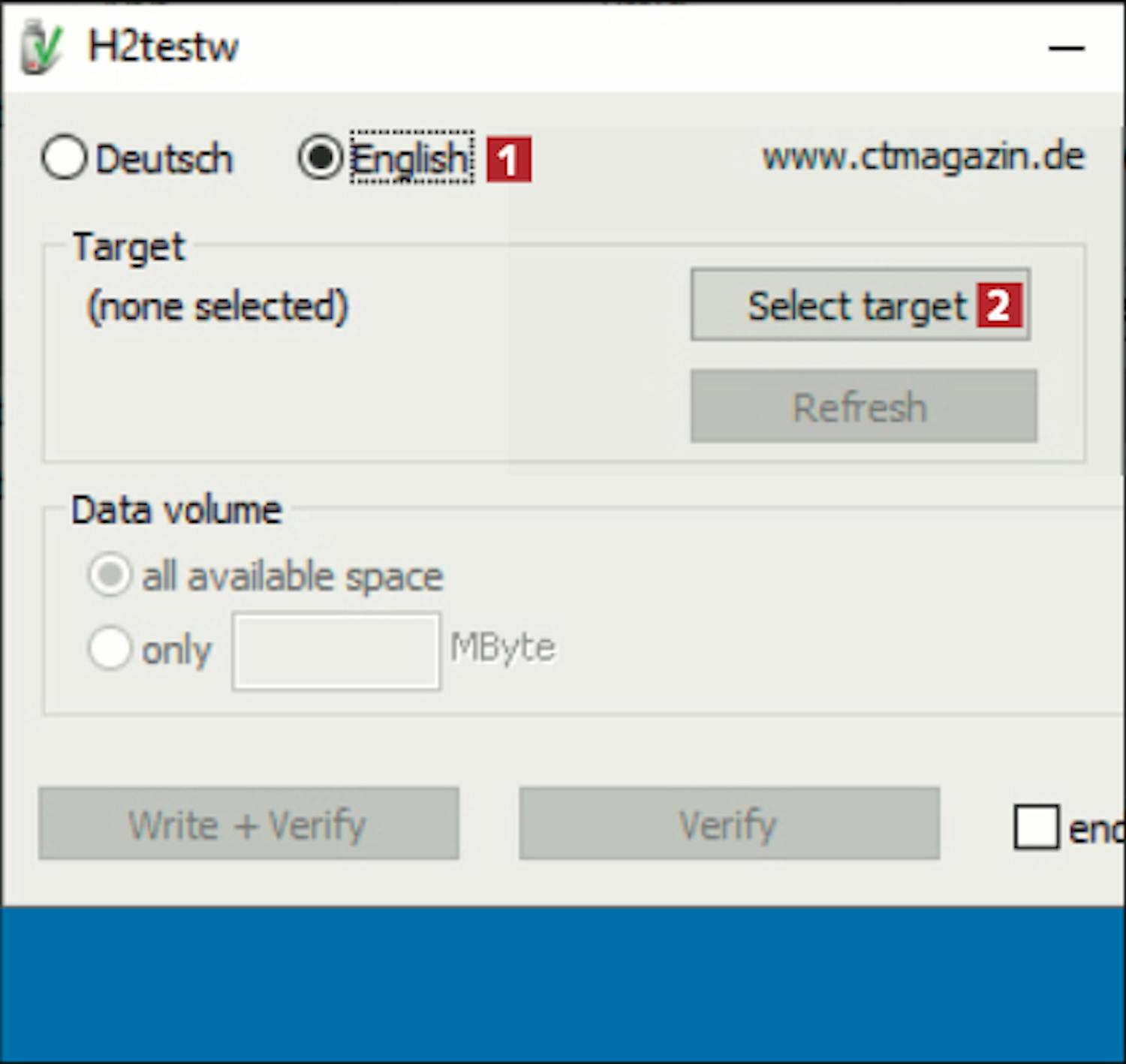Screen dimensions: 1126x1064
Task: Click the '(none selected)' target text
Action: [218, 306]
